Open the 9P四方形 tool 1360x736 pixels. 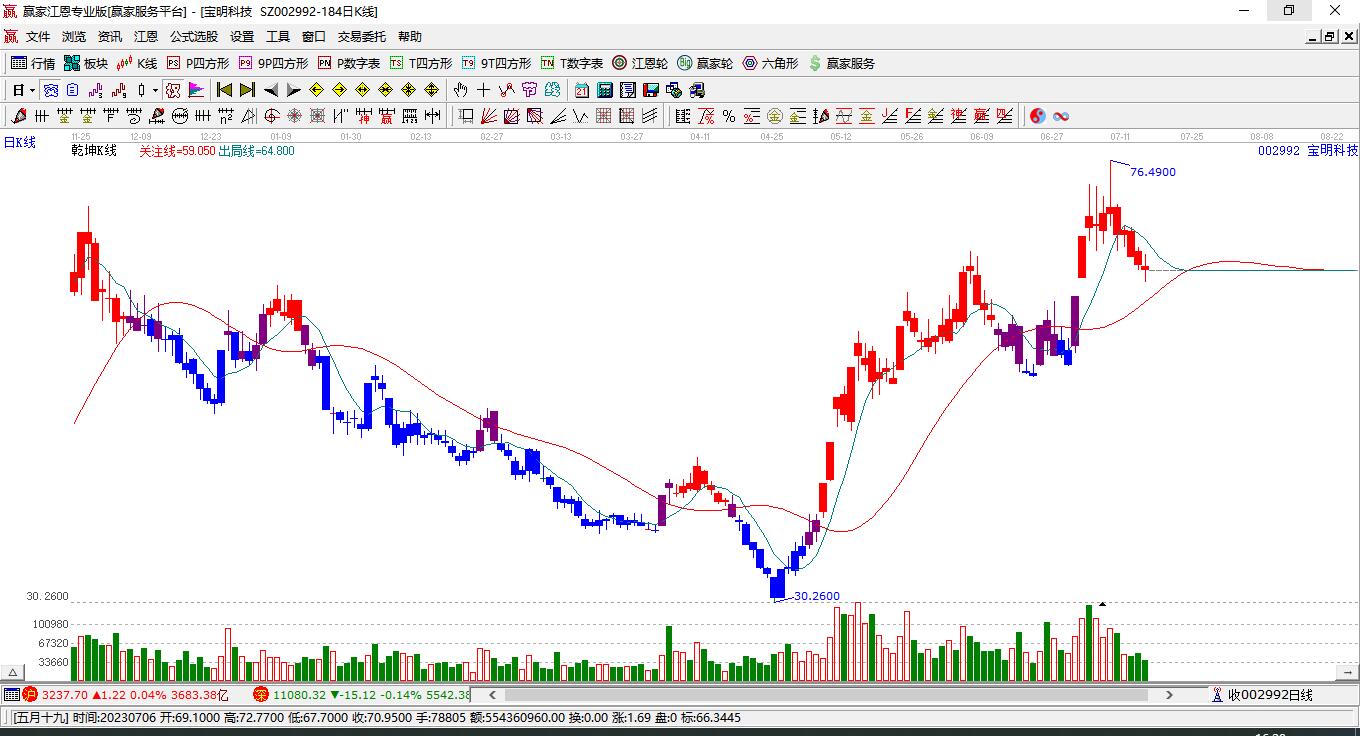(273, 63)
